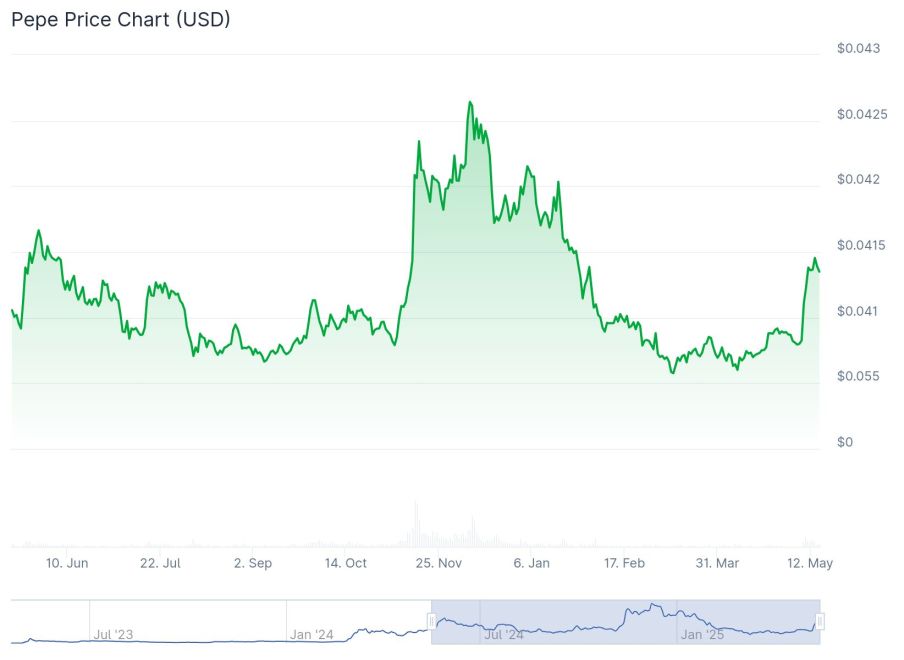The width and height of the screenshot is (904, 660).
Task: Click the left handle of the range navigator
Action: pyautogui.click(x=432, y=621)
